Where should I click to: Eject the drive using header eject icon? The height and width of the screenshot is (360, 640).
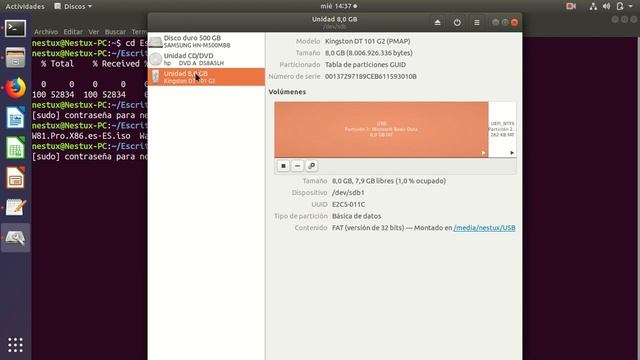coord(438,22)
